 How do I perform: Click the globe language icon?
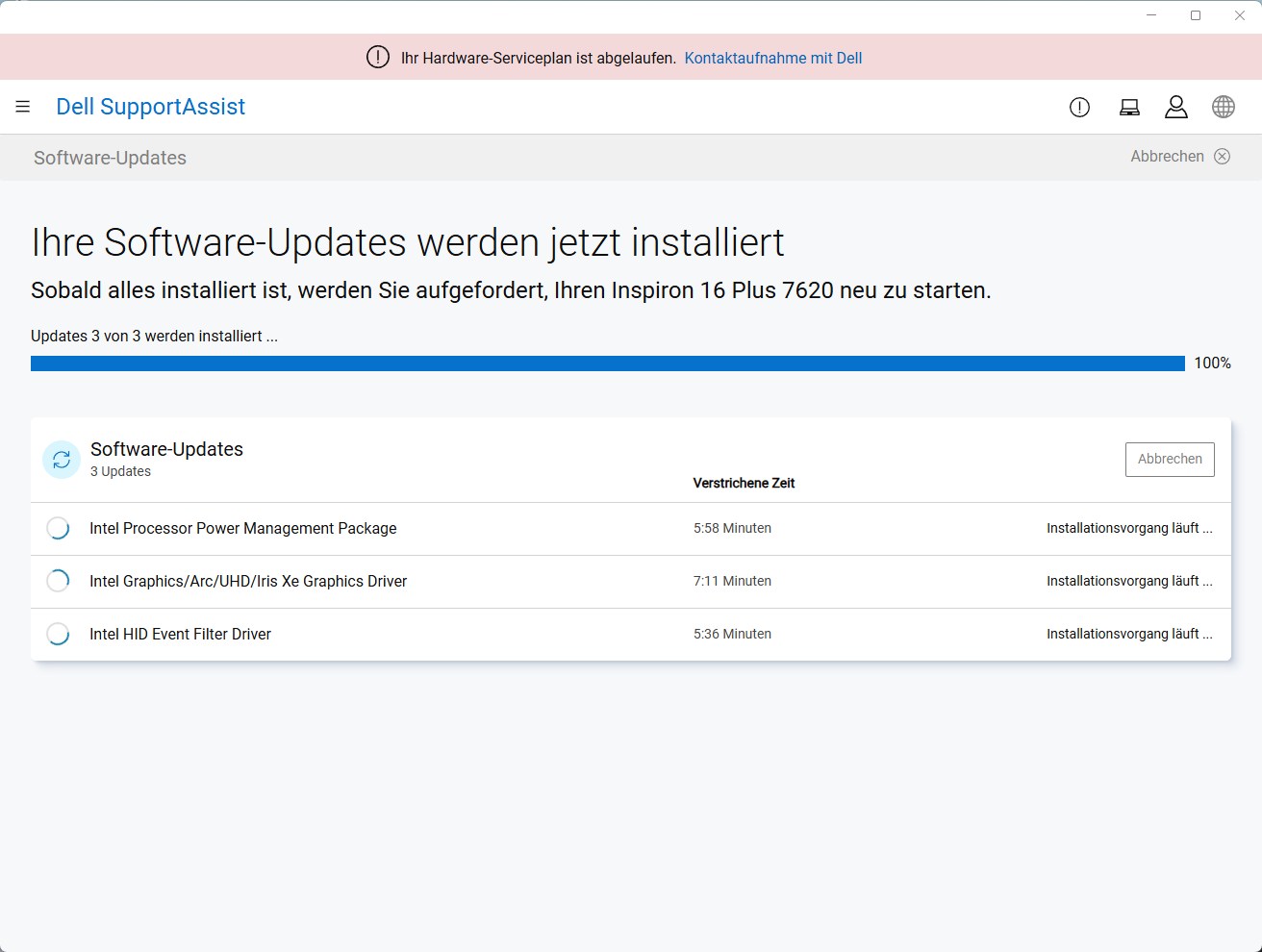(x=1224, y=107)
